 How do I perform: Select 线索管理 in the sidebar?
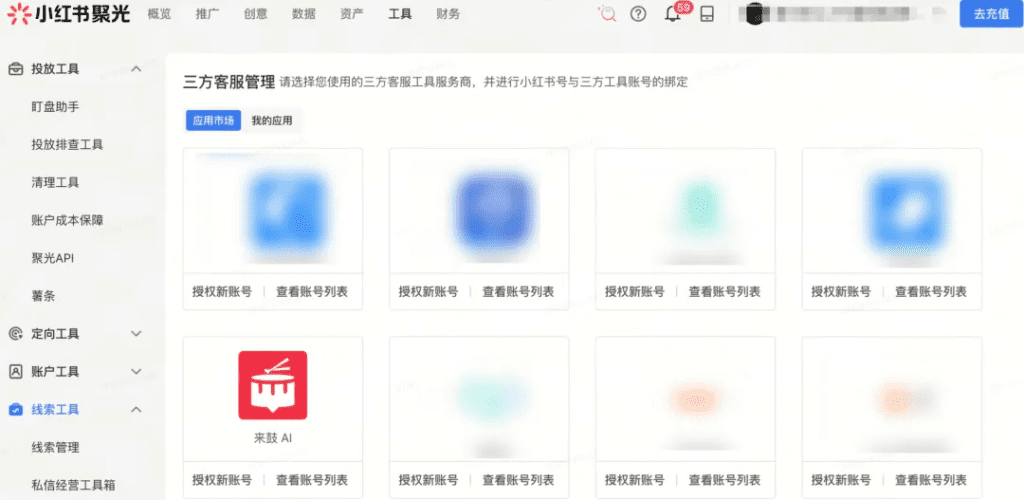click(55, 447)
